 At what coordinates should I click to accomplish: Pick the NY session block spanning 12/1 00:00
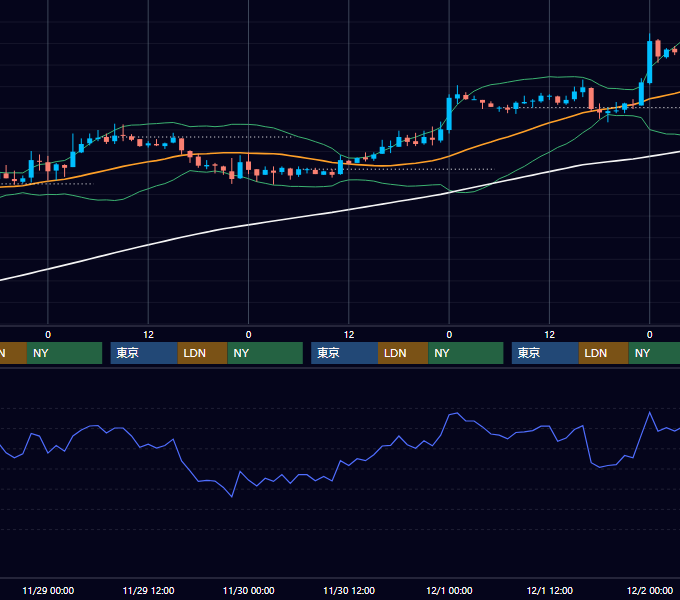[466, 353]
